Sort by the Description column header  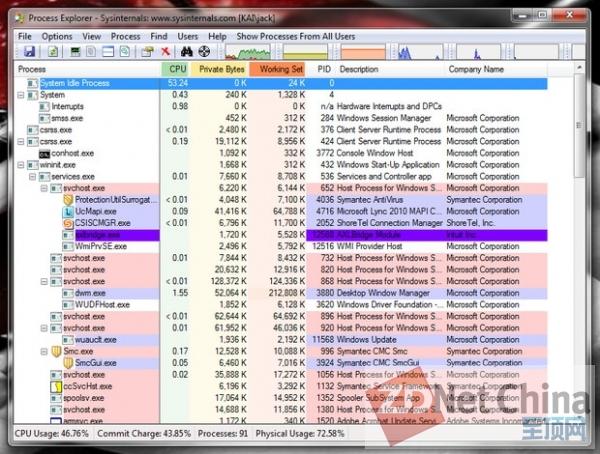[390, 69]
